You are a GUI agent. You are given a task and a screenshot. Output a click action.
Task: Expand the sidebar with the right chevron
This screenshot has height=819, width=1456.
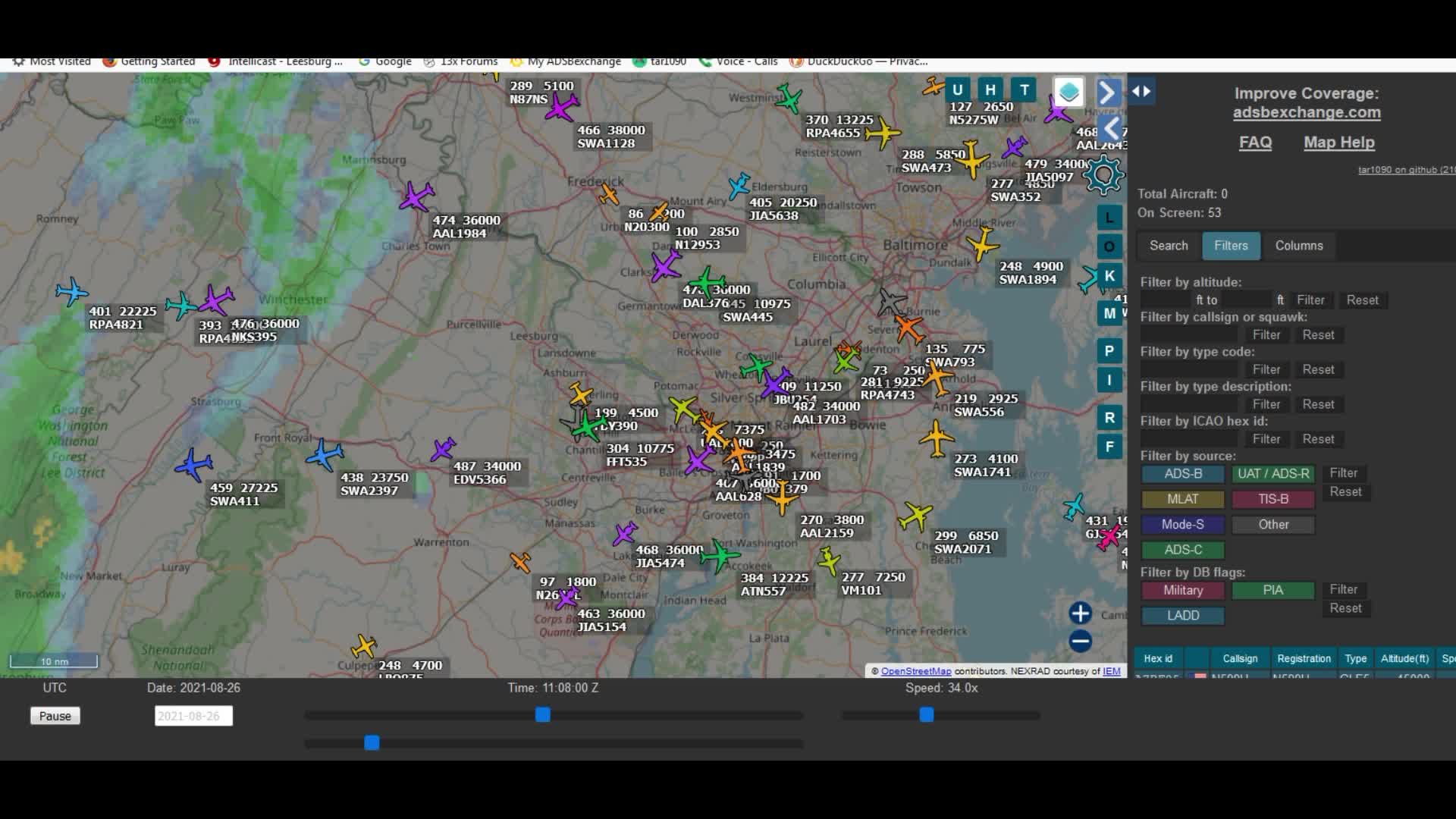[x=1108, y=93]
